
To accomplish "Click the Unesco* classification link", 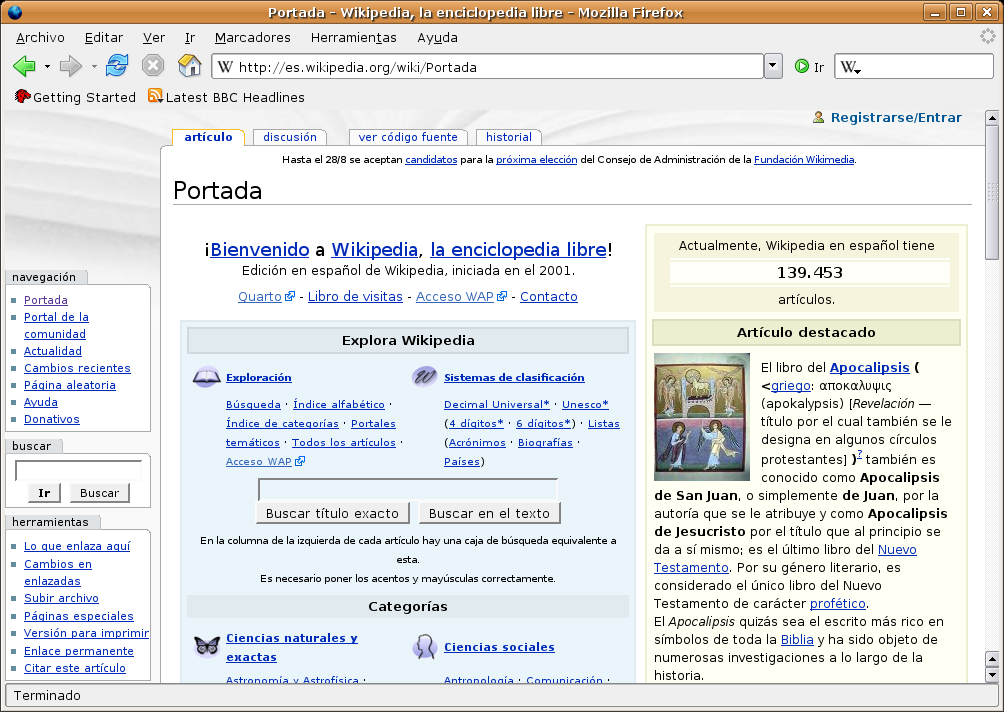I will click(585, 404).
